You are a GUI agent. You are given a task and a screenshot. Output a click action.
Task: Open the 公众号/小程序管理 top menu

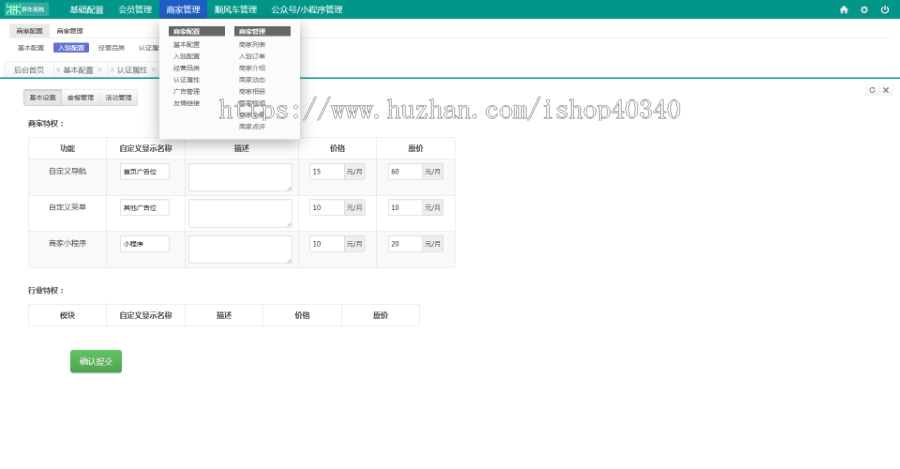[x=307, y=9]
